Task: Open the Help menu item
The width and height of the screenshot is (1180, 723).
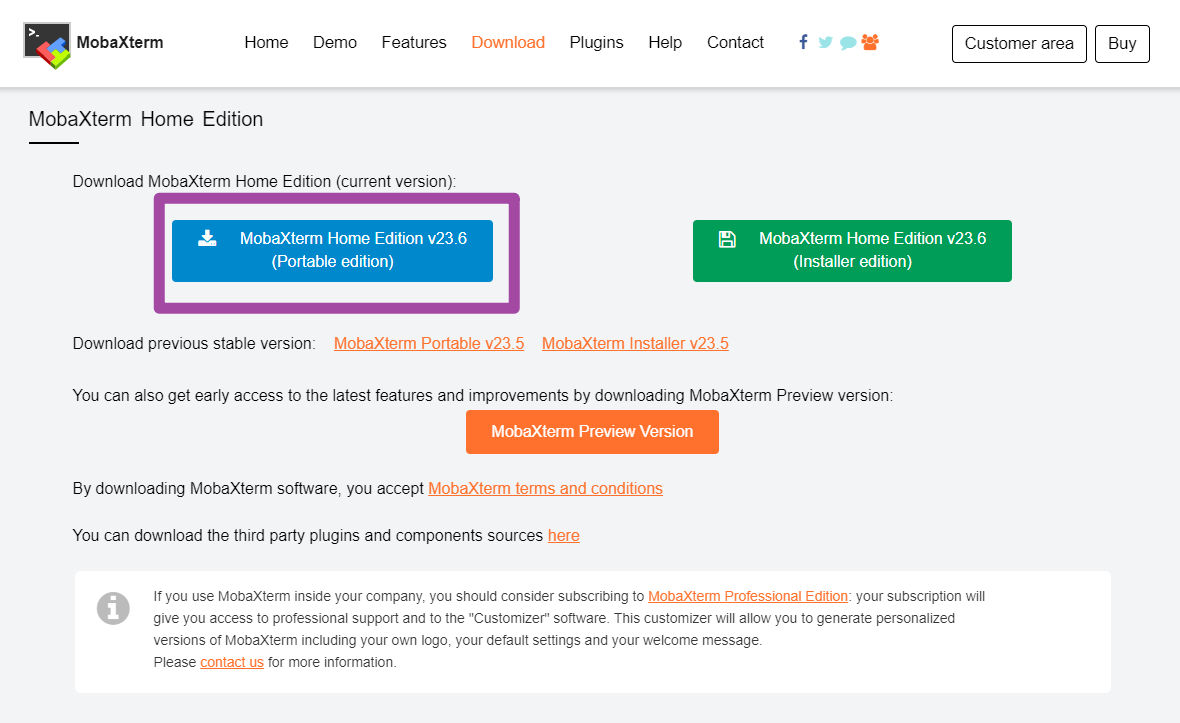Action: (665, 43)
